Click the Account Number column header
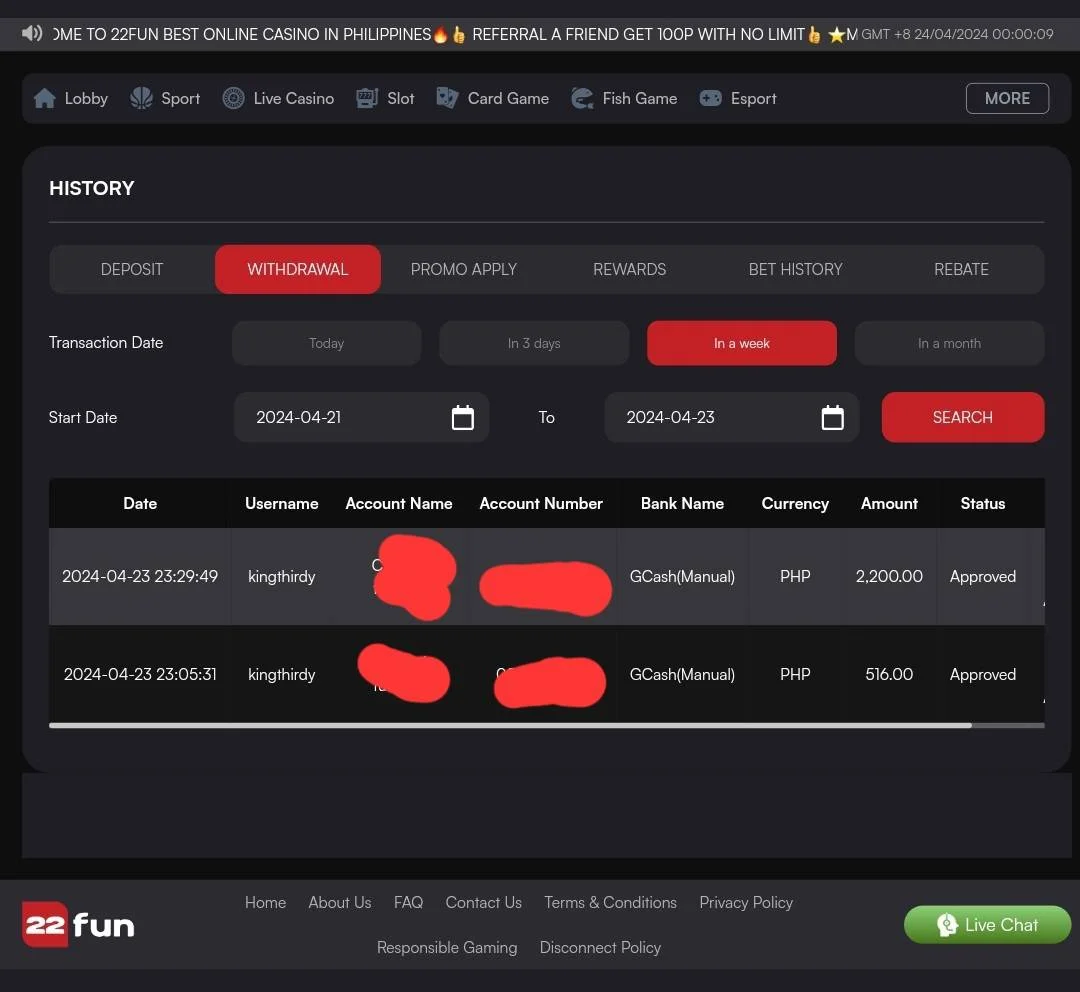Screen dimensions: 1080x992 (x=541, y=504)
